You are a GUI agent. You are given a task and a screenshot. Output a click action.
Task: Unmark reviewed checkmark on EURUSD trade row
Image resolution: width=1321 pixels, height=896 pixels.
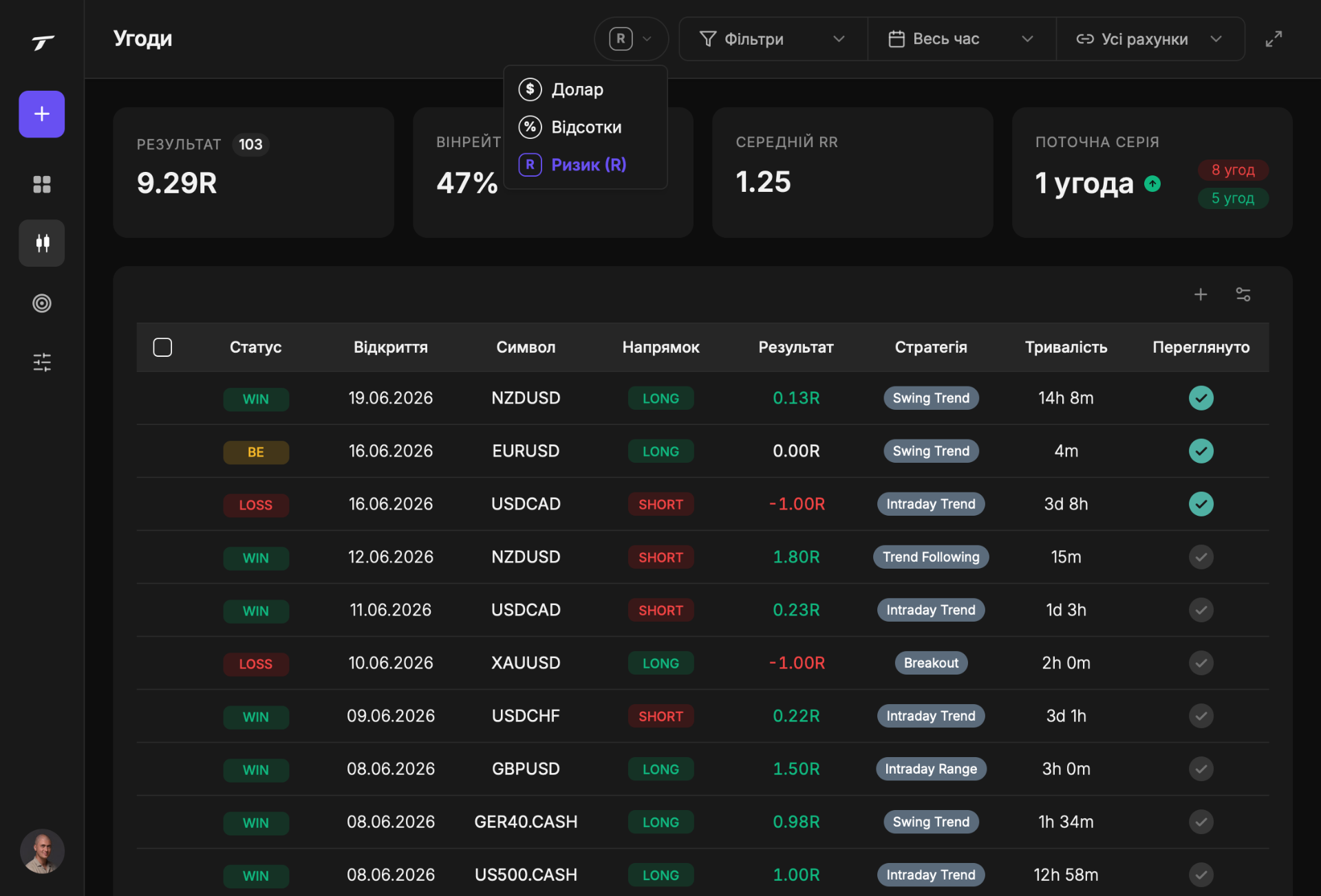coord(1201,451)
